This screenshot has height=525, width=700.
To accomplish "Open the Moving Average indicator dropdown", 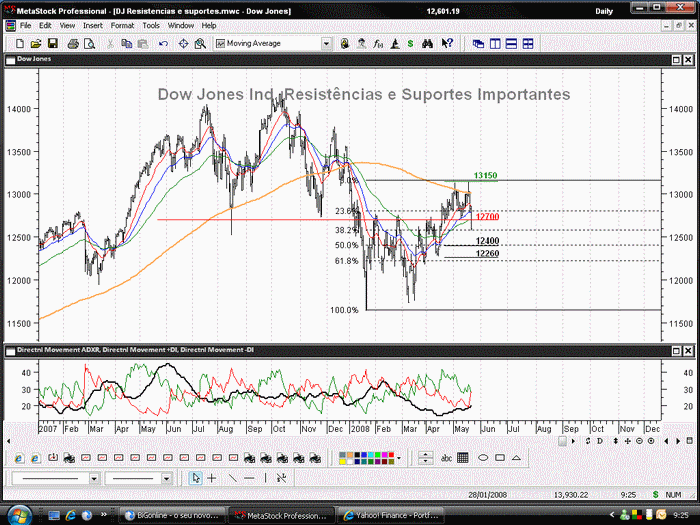I will click(326, 44).
